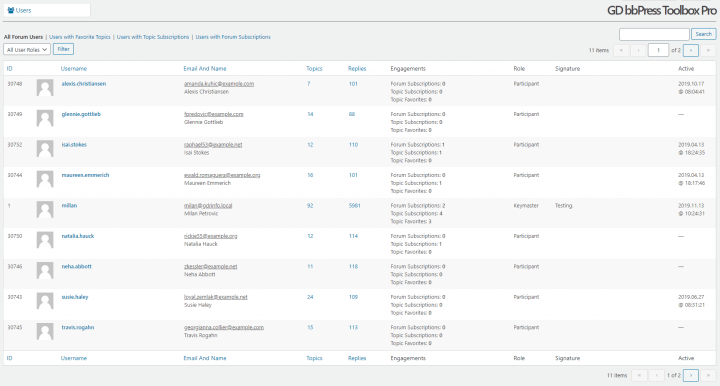Open milan username link
The width and height of the screenshot is (720, 386).
69,205
